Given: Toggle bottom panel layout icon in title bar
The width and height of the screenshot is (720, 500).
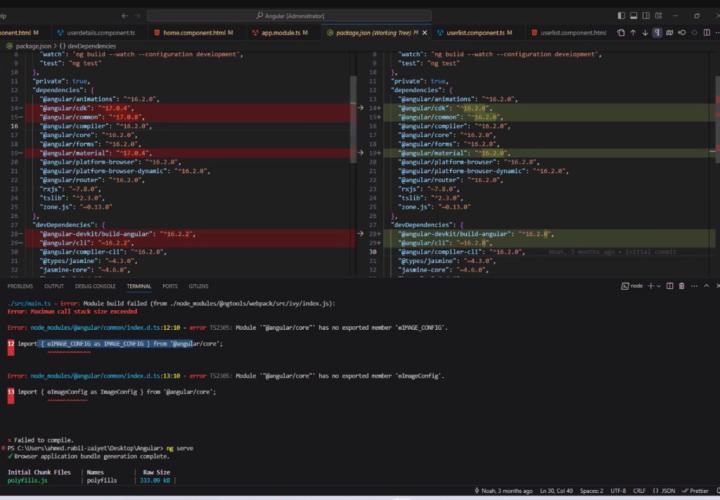Looking at the screenshot, I should point(635,15).
